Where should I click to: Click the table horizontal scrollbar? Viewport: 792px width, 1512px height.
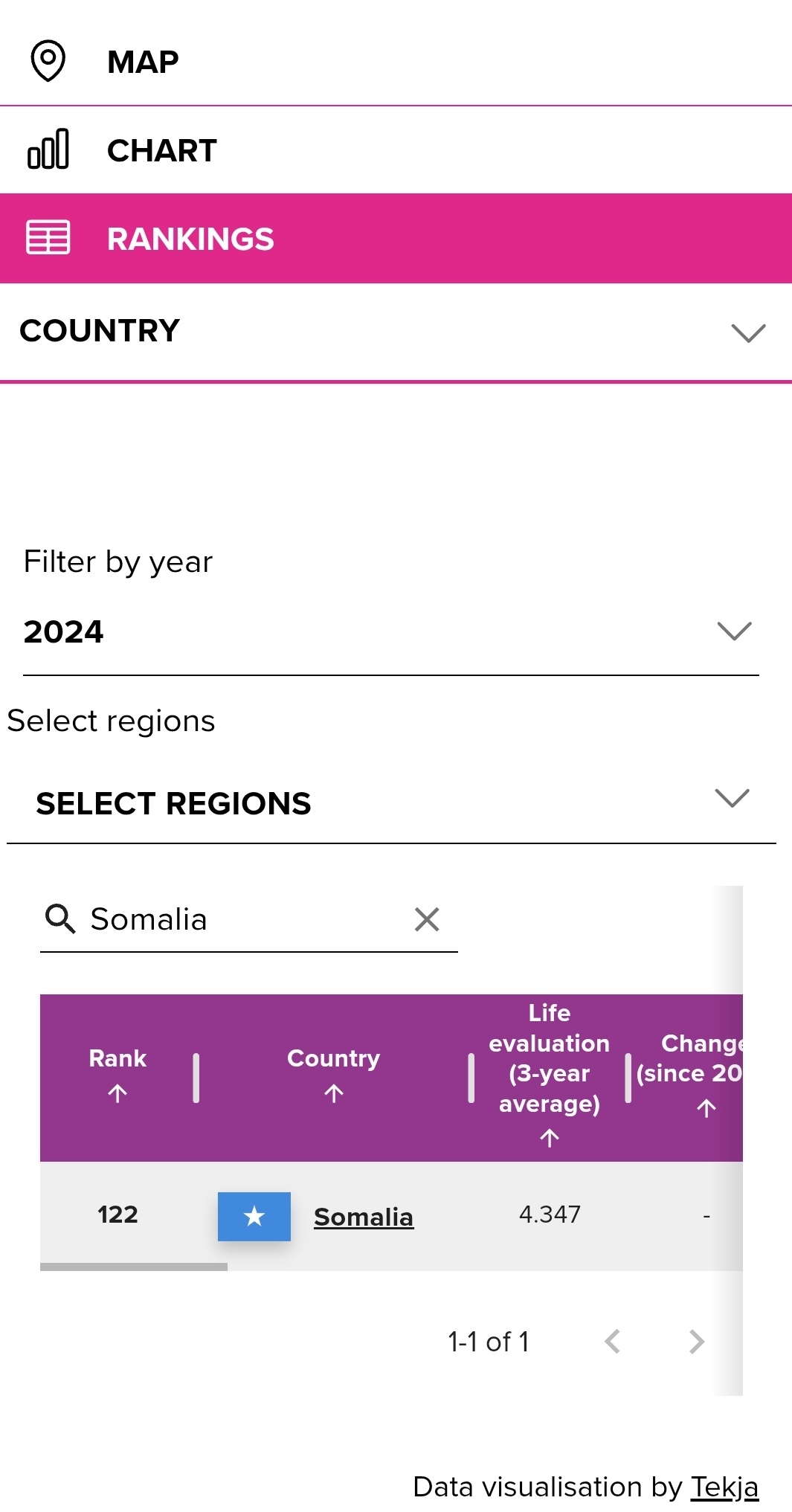pyautogui.click(x=134, y=1267)
